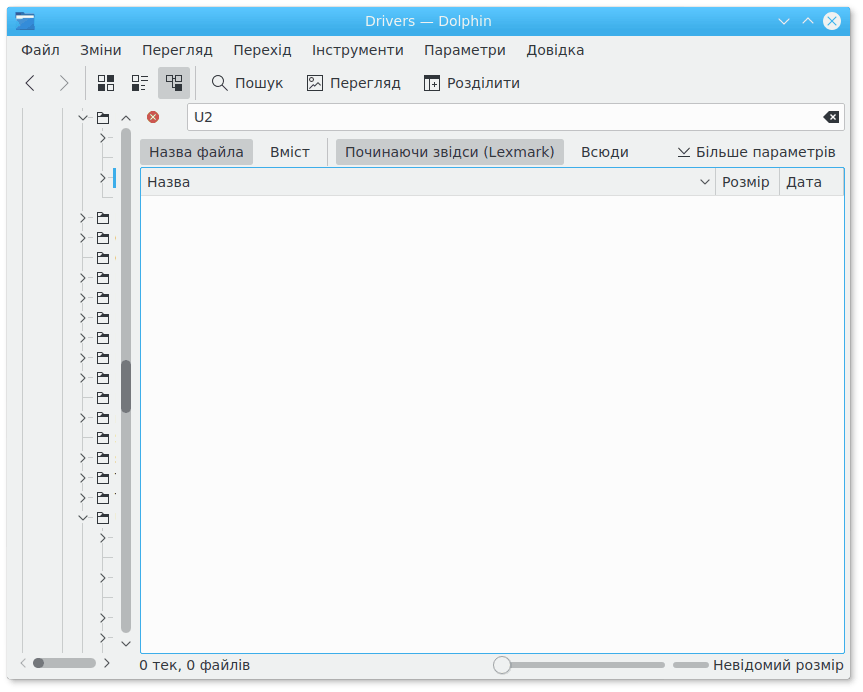Enable search by Назва файла
The width and height of the screenshot is (863, 692).
(x=196, y=152)
